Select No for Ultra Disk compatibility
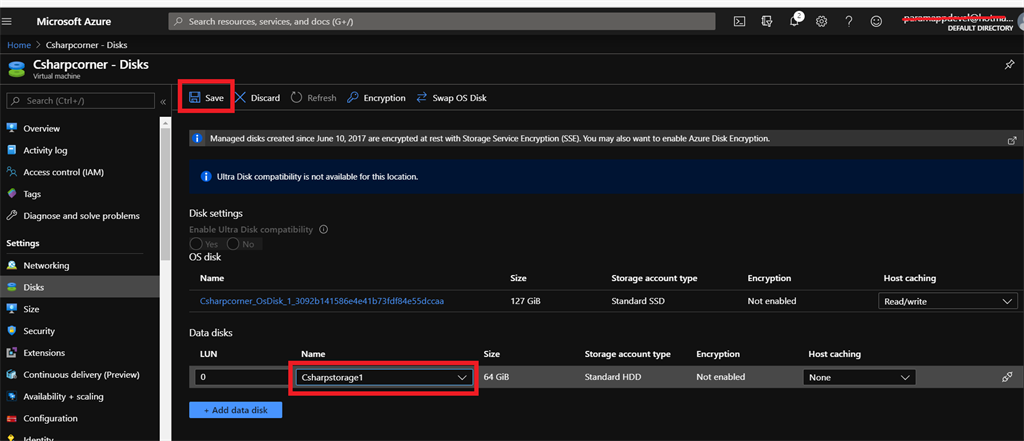Screen dimensions: 1024x441 pos(234,244)
